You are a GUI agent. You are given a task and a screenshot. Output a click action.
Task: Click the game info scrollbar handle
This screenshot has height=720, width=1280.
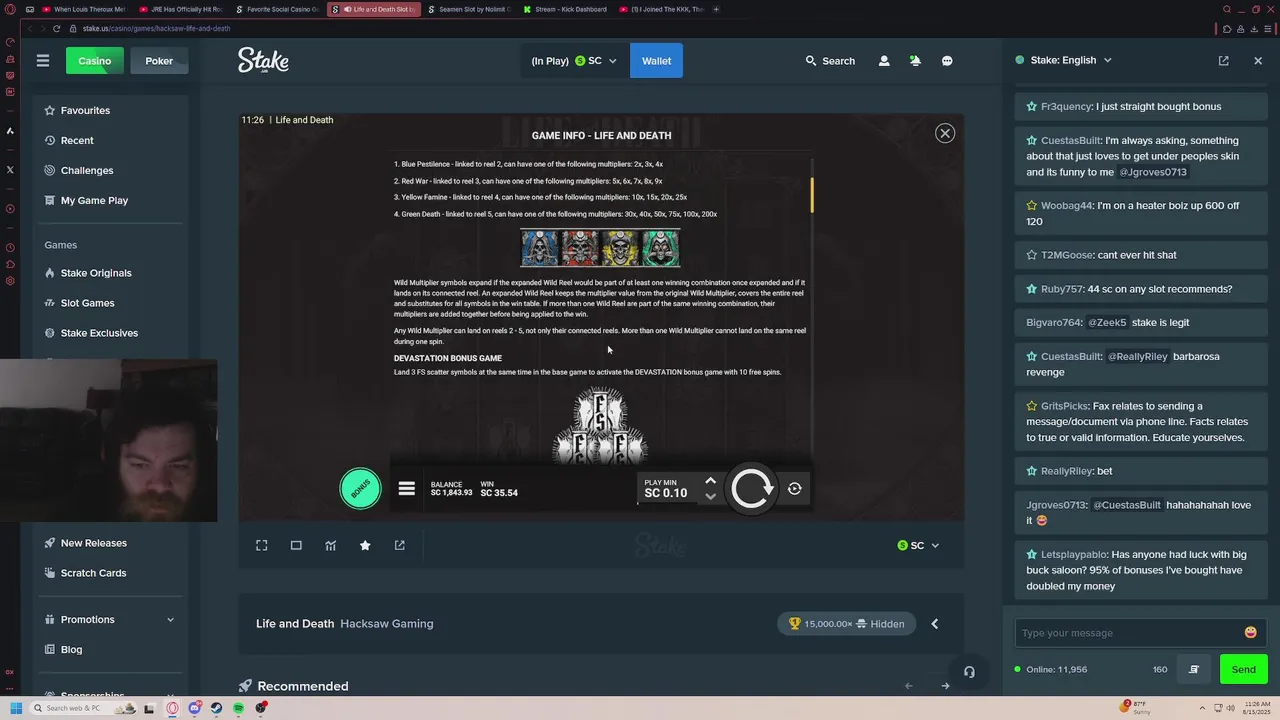812,195
